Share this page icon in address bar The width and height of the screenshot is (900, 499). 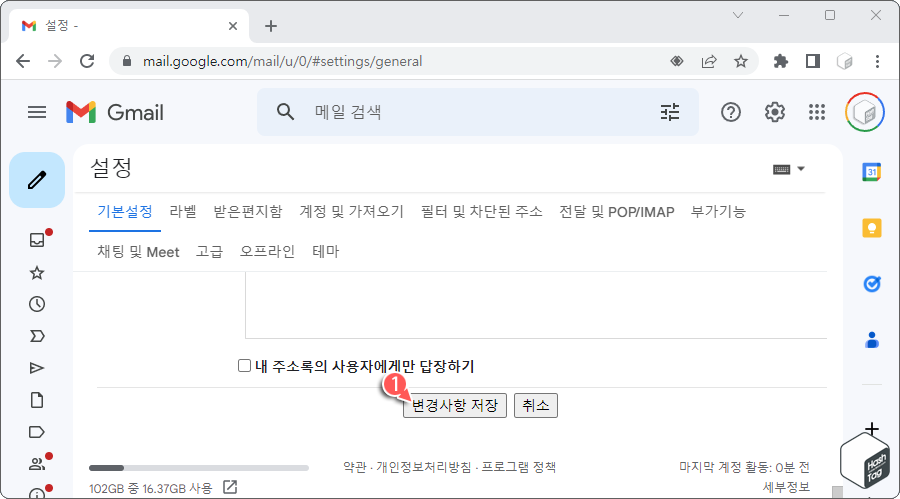(x=709, y=61)
